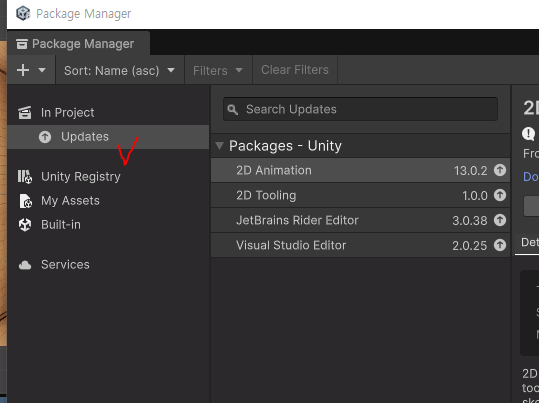Open the Filters dropdown
Image resolution: width=539 pixels, height=403 pixels.
click(218, 70)
